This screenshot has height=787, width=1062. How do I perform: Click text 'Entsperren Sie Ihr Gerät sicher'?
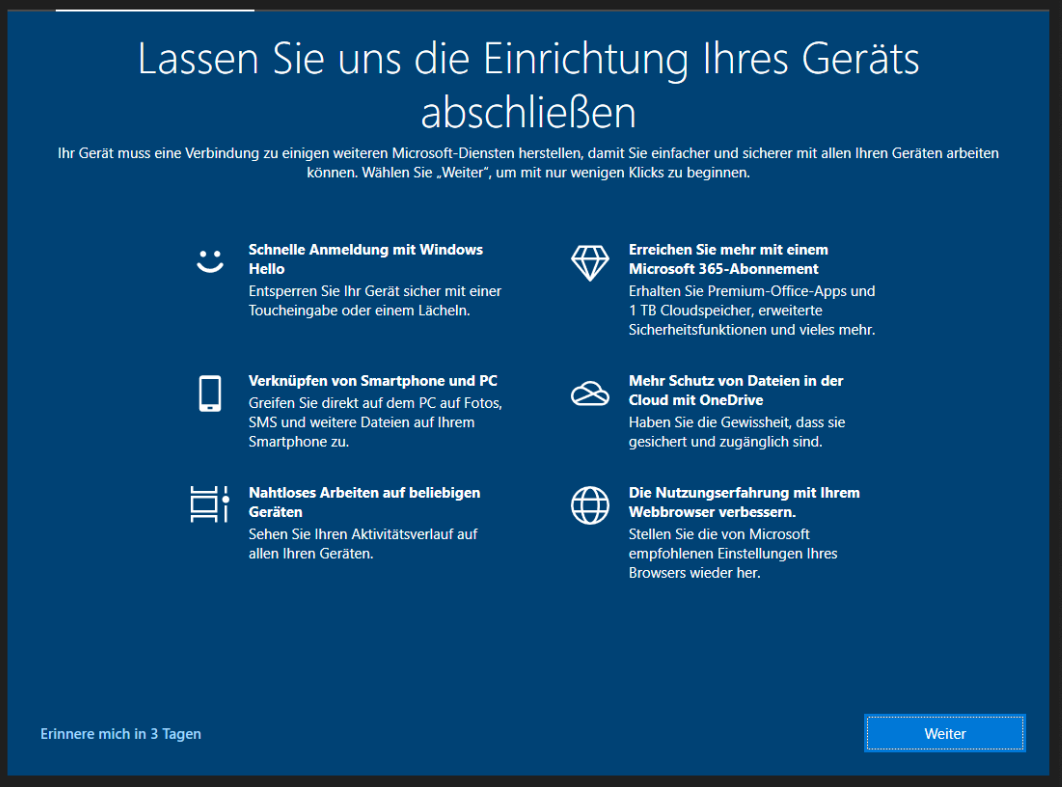pyautogui.click(x=375, y=301)
